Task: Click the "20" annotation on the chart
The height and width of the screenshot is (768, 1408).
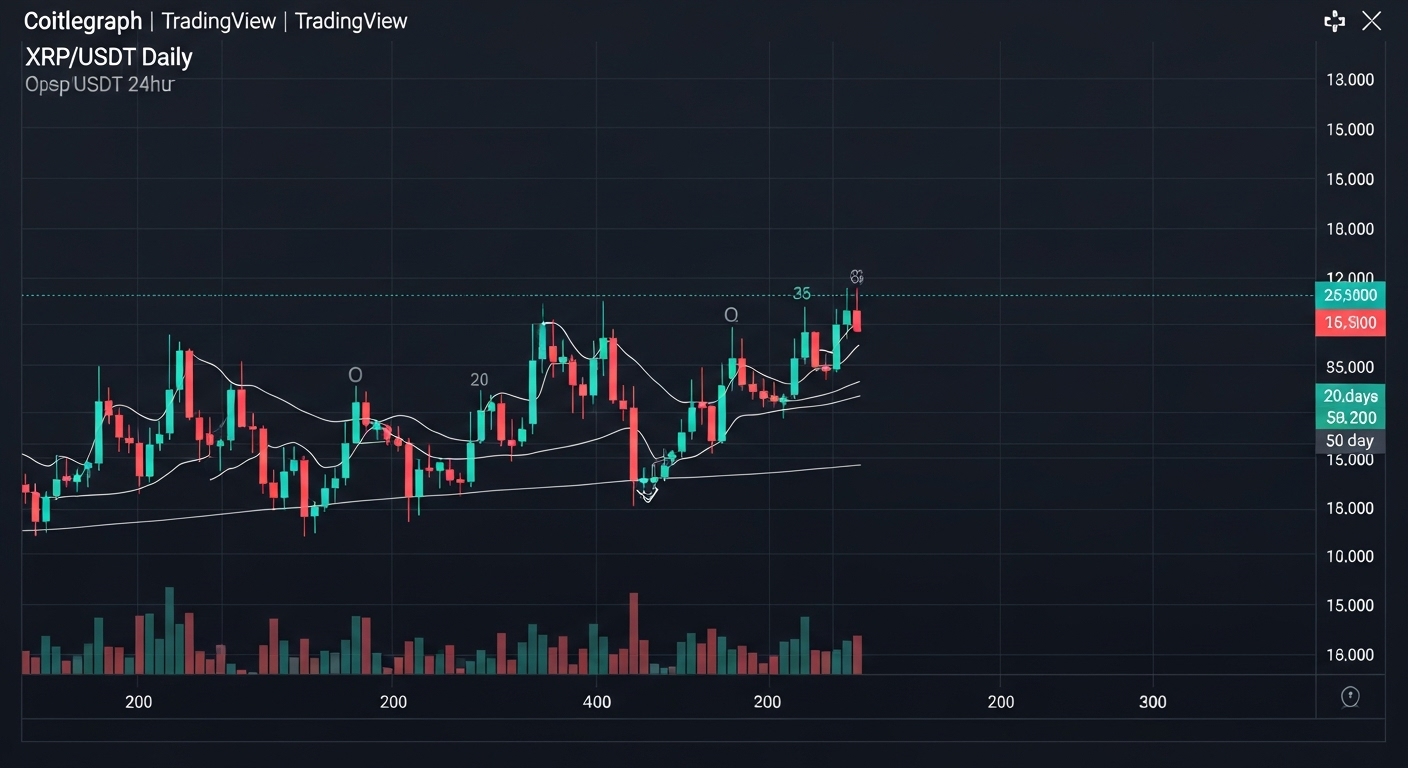Action: coord(479,380)
